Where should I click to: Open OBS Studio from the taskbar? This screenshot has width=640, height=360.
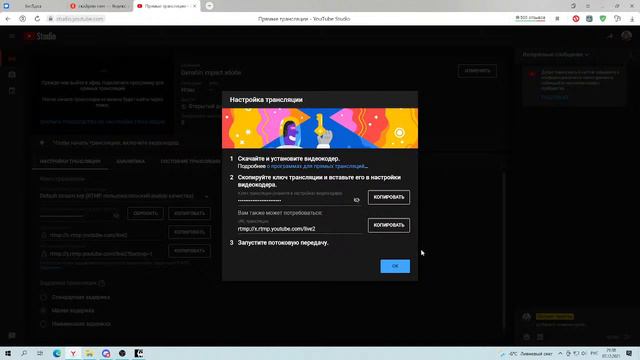coord(122,353)
